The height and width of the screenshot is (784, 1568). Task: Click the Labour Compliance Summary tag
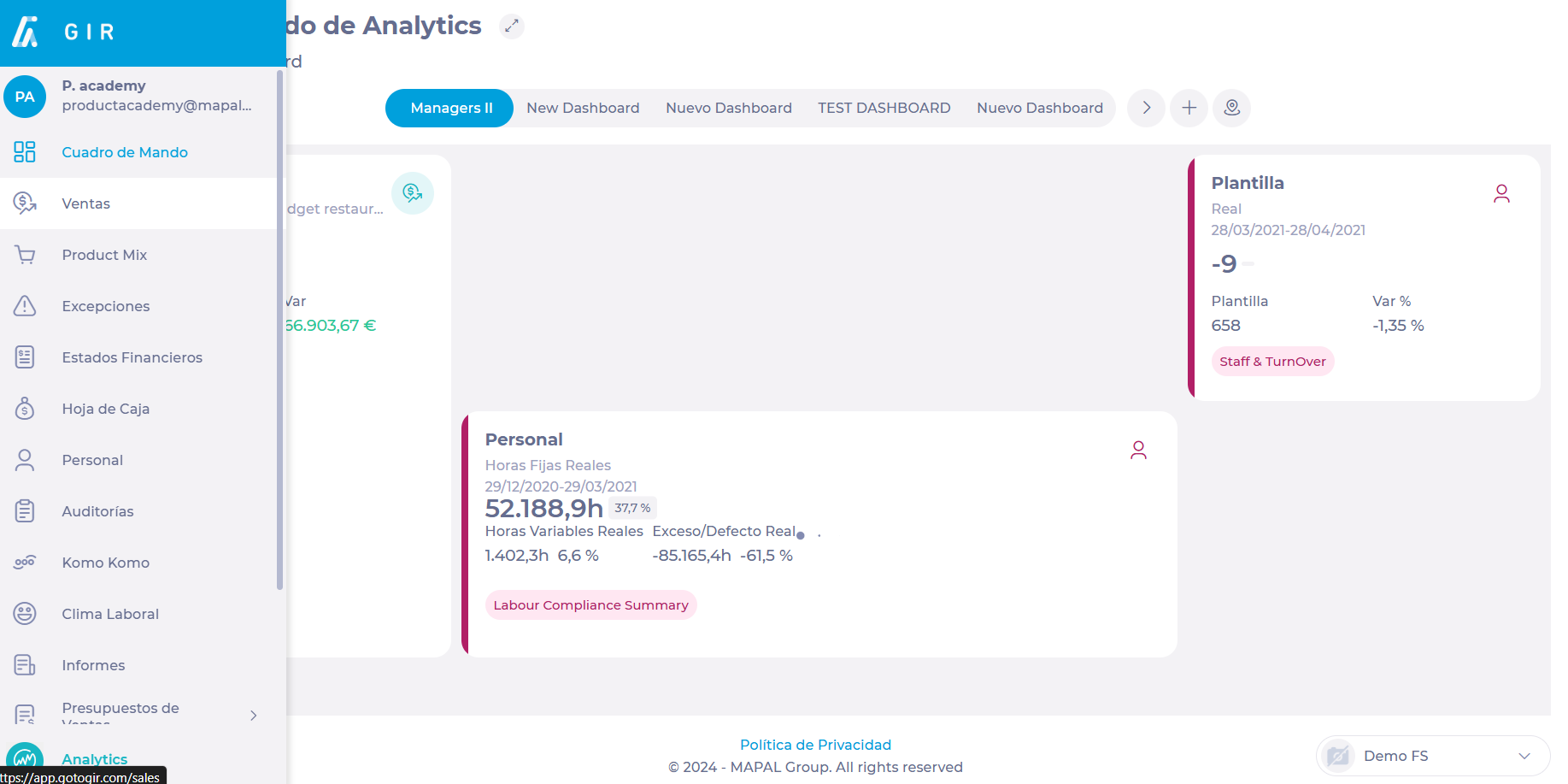[590, 605]
